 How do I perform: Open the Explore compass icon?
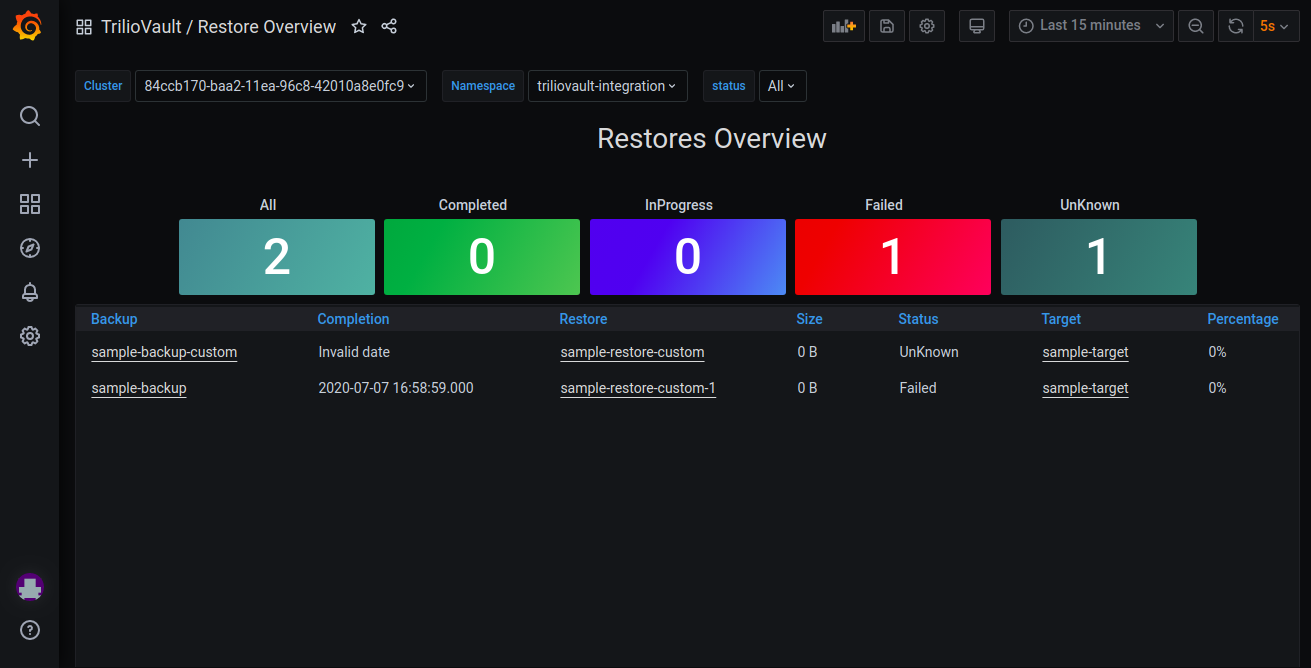click(x=30, y=248)
